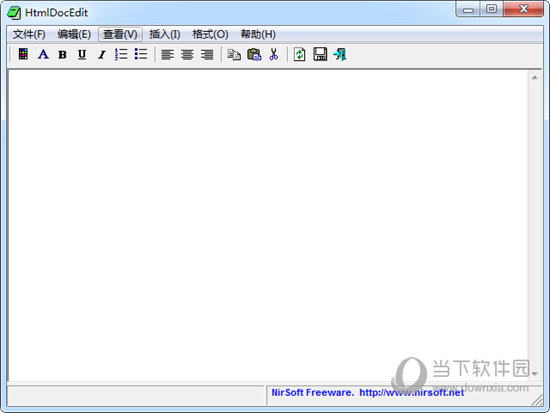Open the 文件(F) menu
This screenshot has height=413, width=550.
click(29, 34)
